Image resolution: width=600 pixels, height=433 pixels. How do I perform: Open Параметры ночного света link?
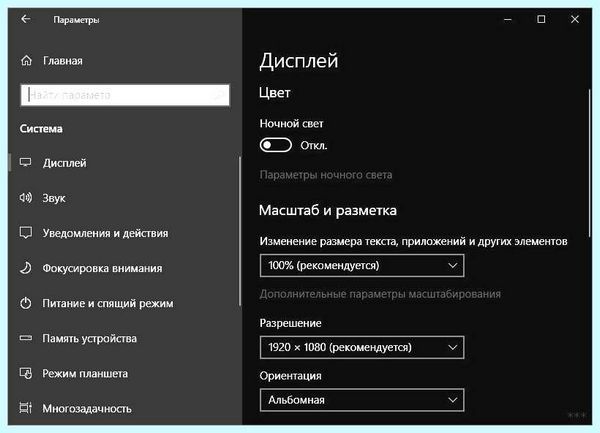(x=326, y=175)
